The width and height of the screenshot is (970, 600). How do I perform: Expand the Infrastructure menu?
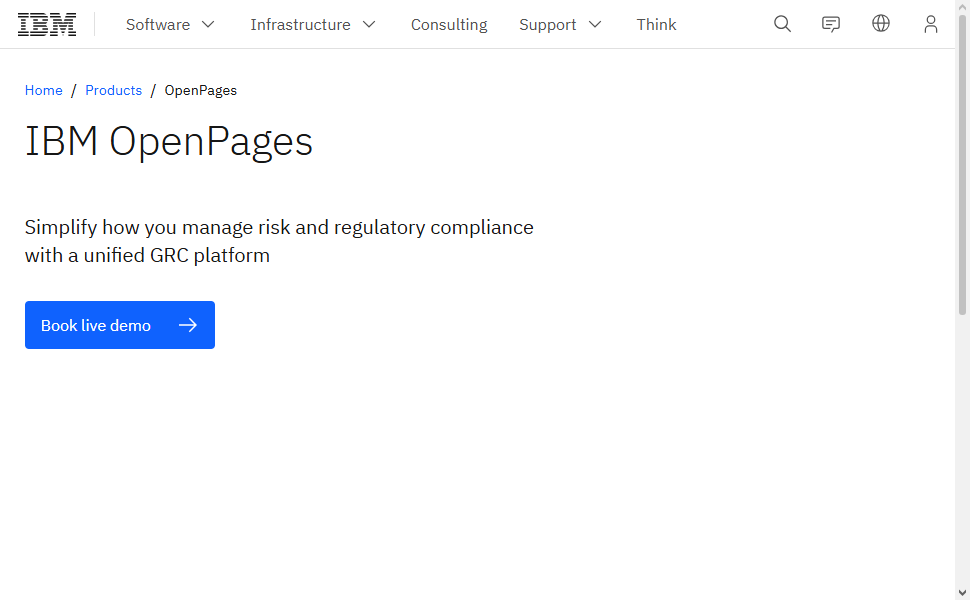pyautogui.click(x=313, y=24)
